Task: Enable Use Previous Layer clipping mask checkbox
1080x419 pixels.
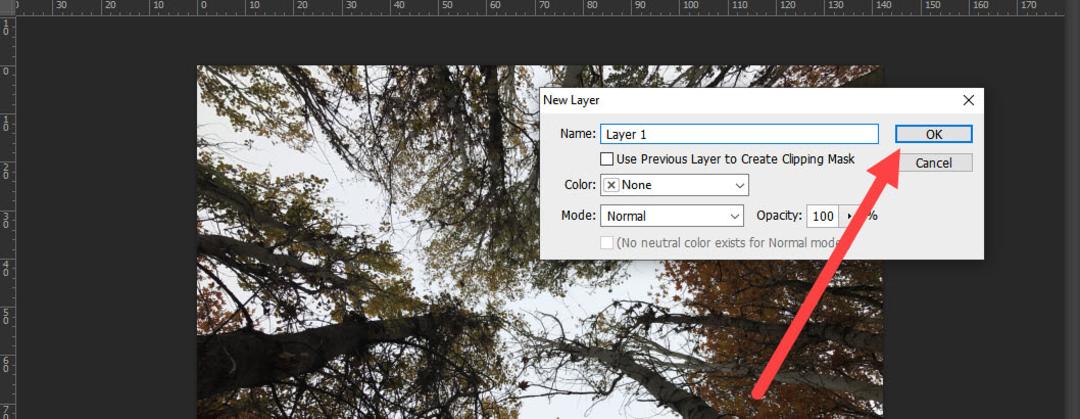Action: pos(607,159)
